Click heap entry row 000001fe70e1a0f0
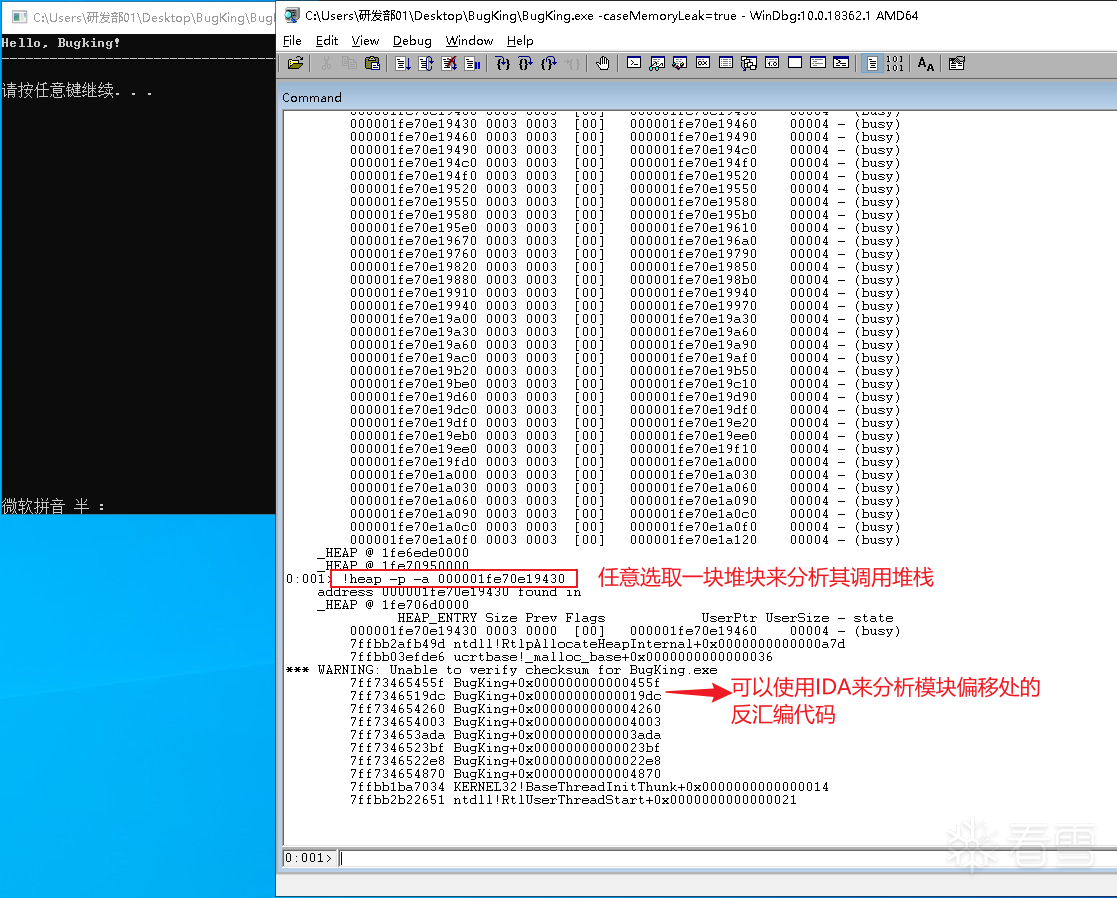The image size is (1117, 898). tap(625, 540)
